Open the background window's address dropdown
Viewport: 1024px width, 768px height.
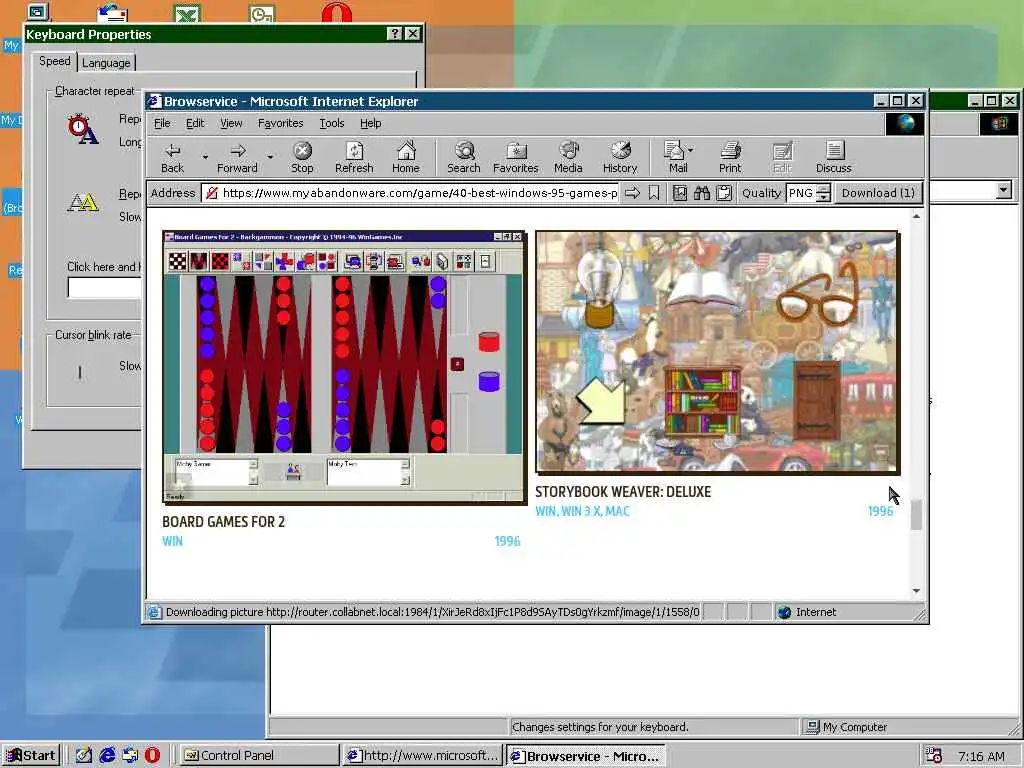pos(1004,190)
